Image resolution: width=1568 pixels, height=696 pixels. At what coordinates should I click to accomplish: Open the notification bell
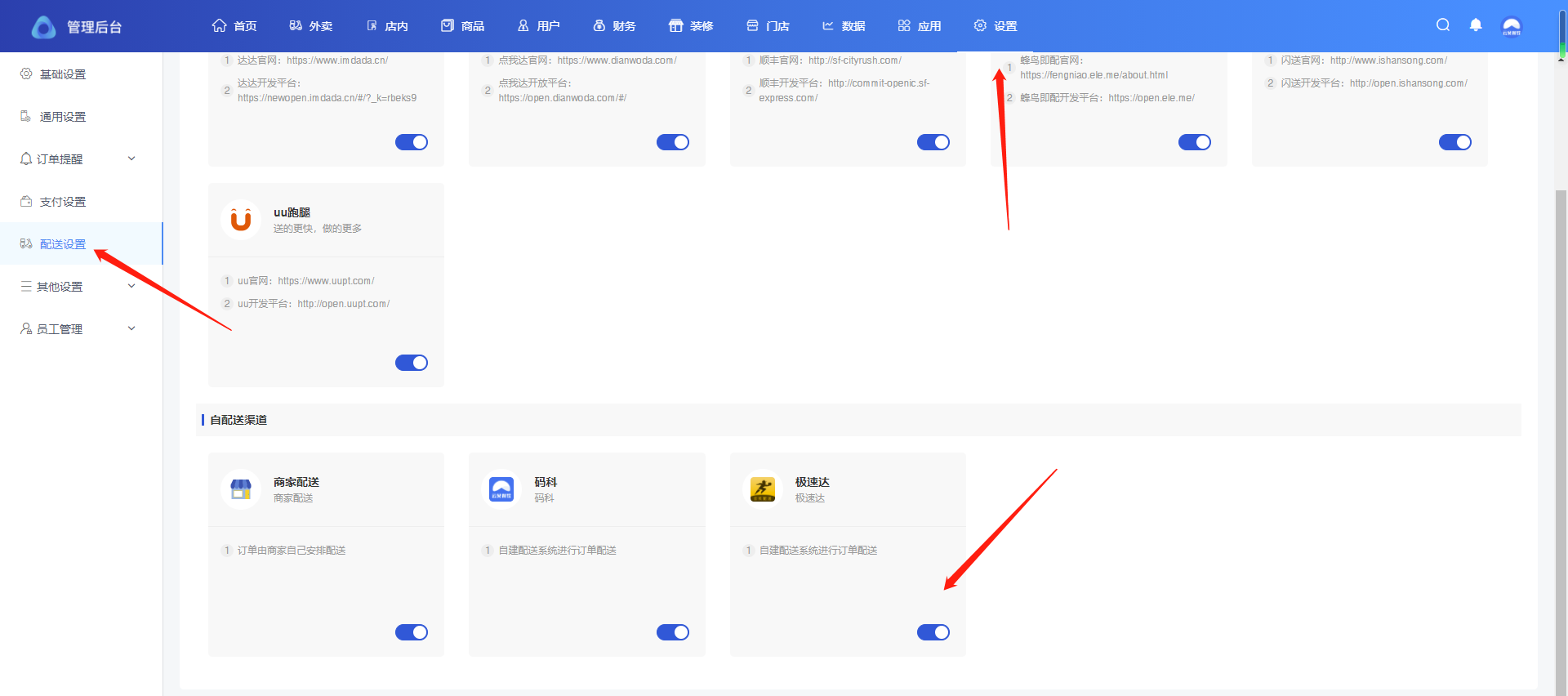[1476, 25]
